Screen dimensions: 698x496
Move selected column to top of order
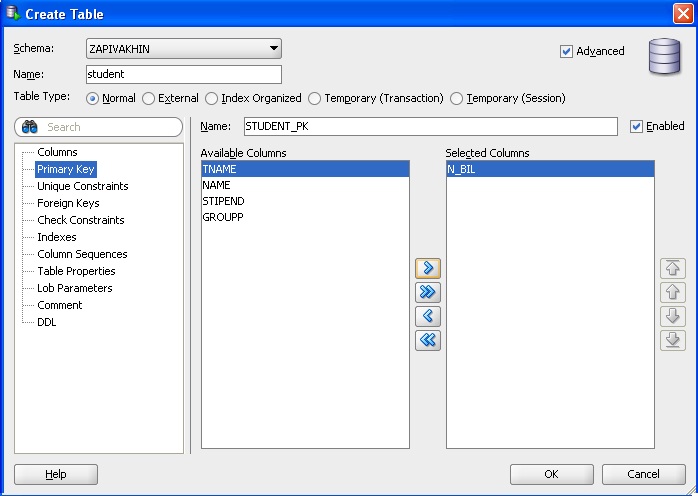673,268
